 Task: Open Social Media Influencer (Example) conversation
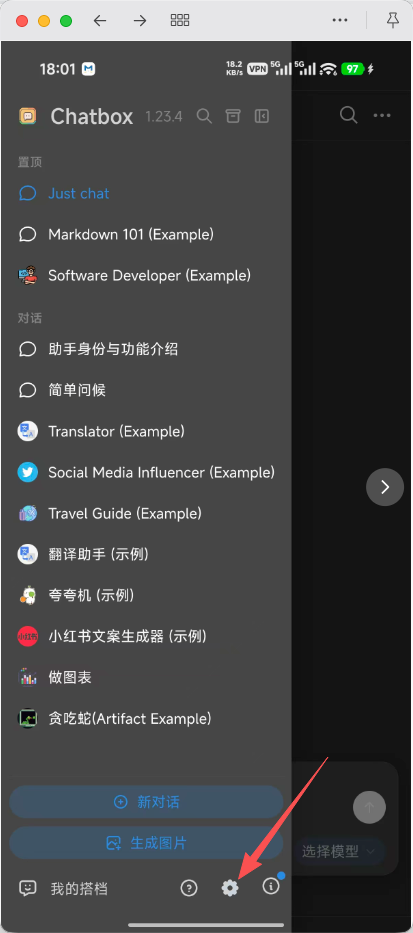coord(146,472)
